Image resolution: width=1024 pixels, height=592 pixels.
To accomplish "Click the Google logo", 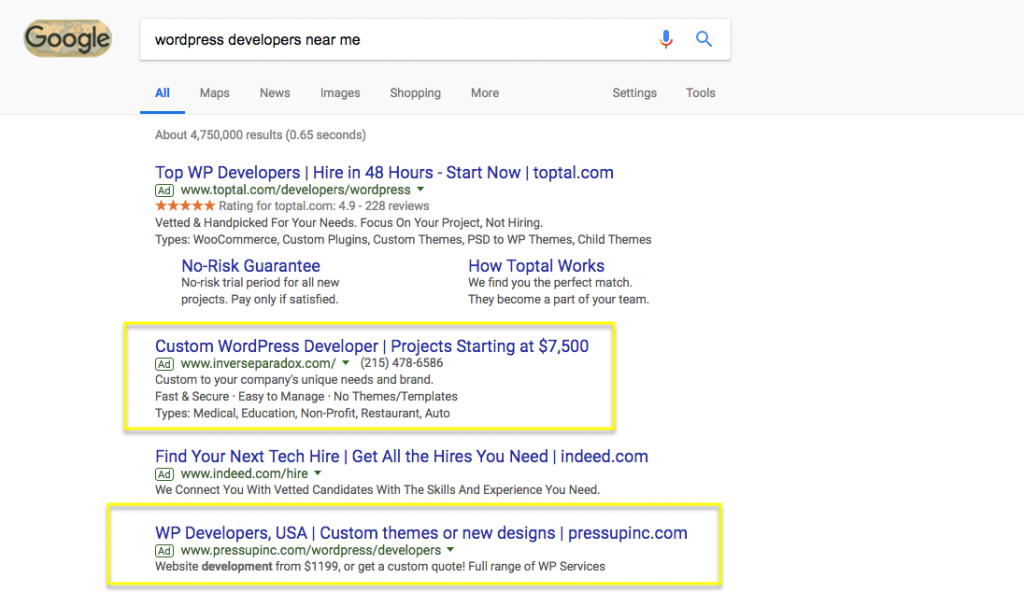I will pyautogui.click(x=67, y=39).
